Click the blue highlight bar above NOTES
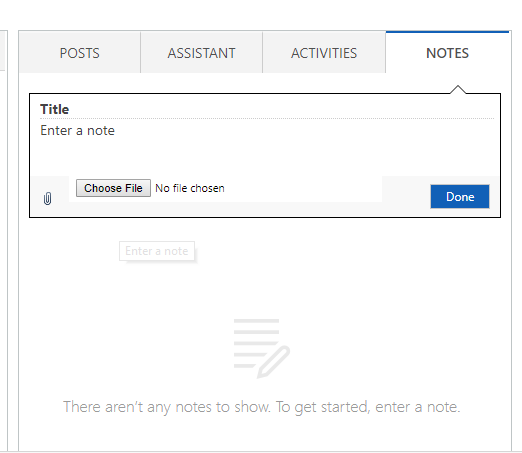522x453 pixels. click(x=447, y=32)
